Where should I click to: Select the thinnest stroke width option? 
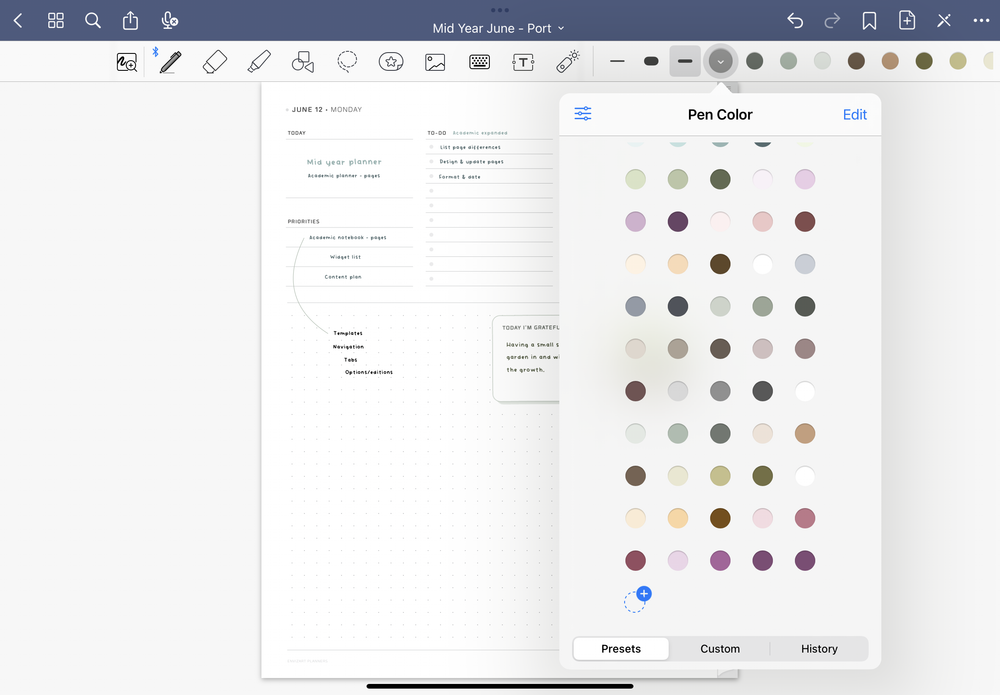click(617, 61)
